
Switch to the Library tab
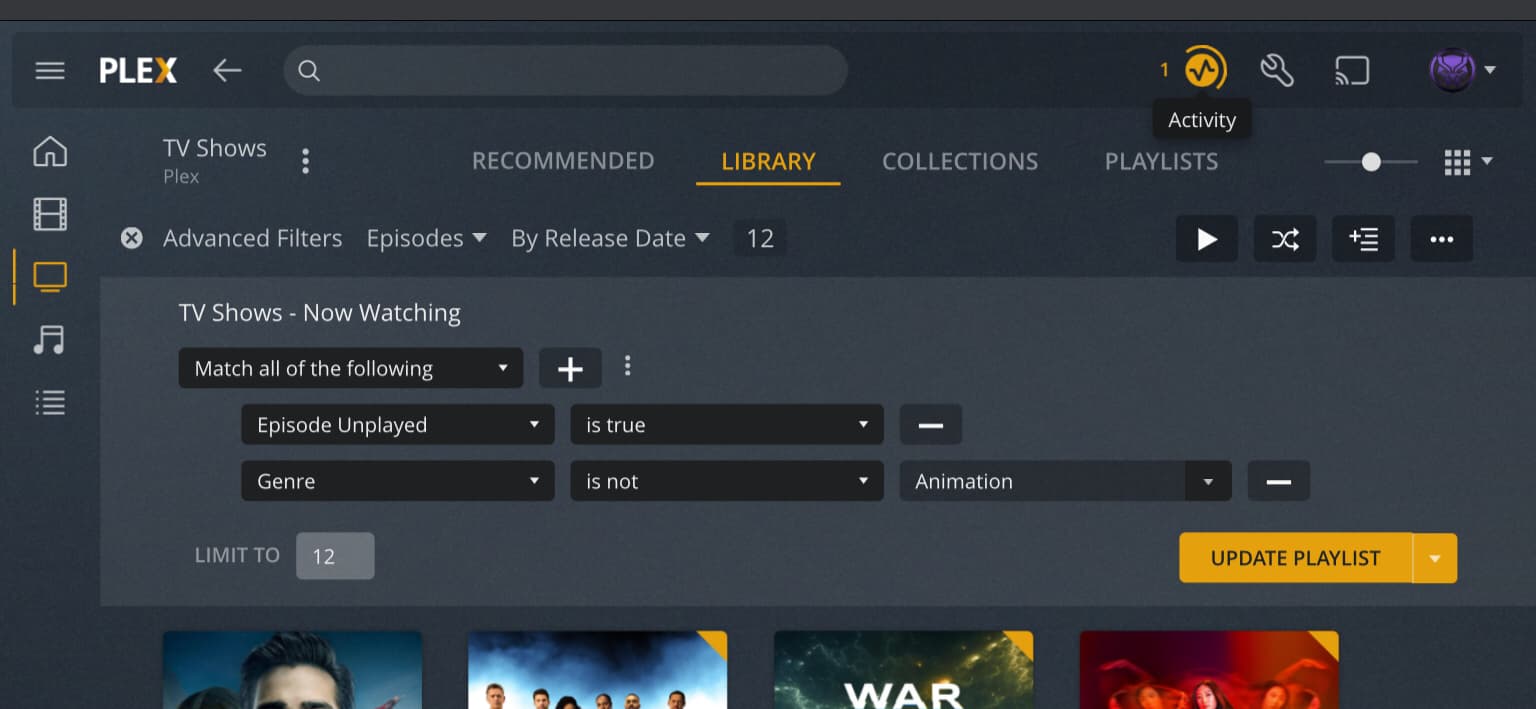[x=768, y=161]
